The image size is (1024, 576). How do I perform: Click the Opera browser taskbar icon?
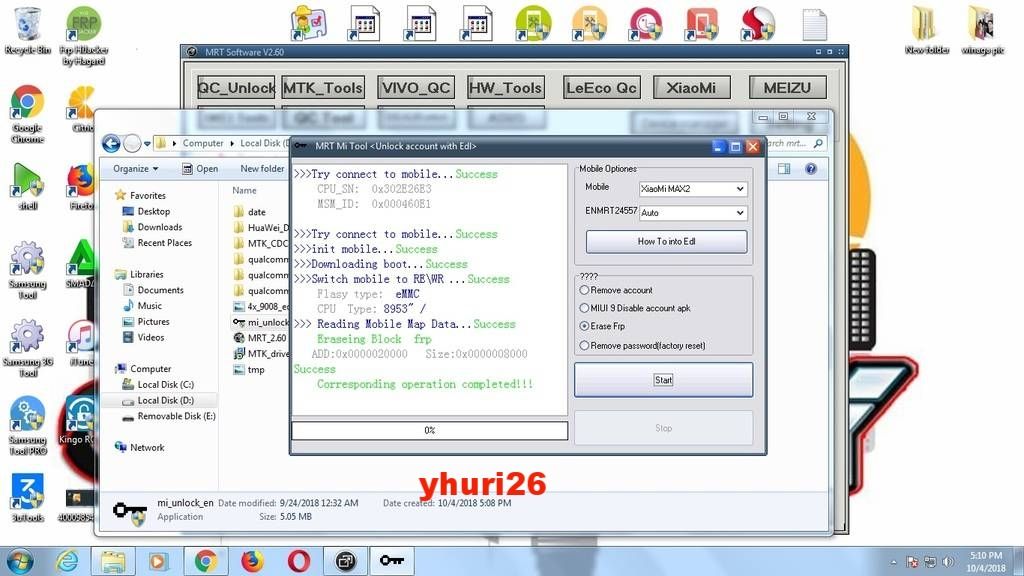click(298, 561)
